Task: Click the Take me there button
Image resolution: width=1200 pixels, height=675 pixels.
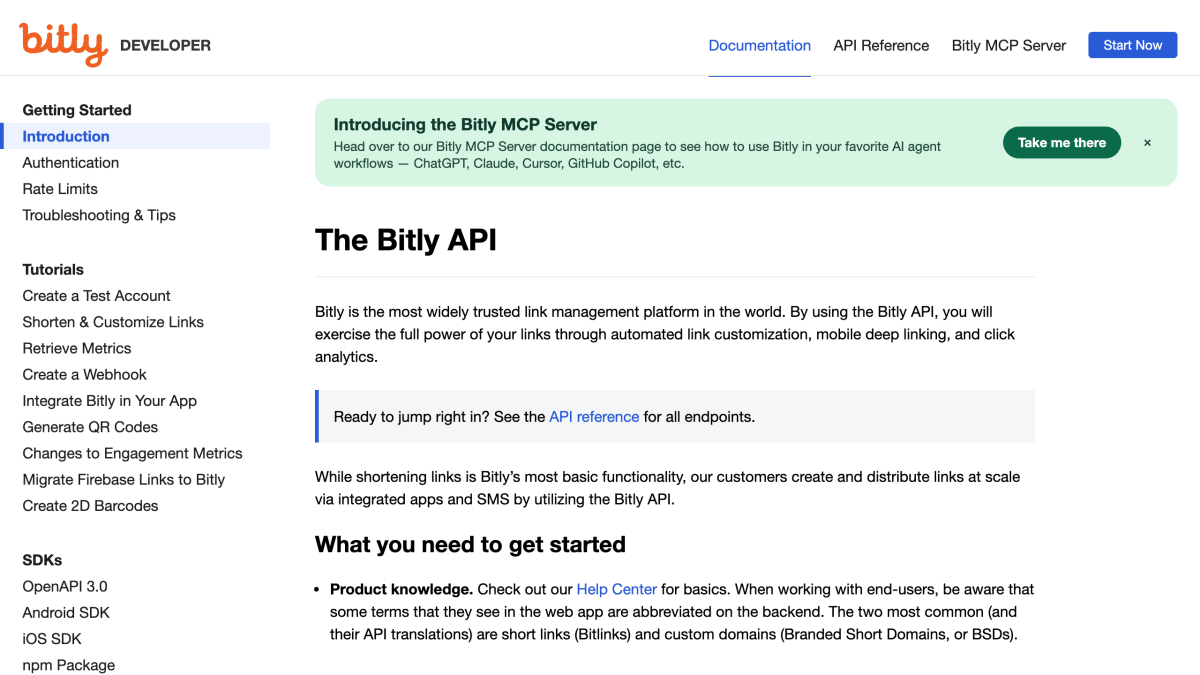Action: click(1061, 143)
